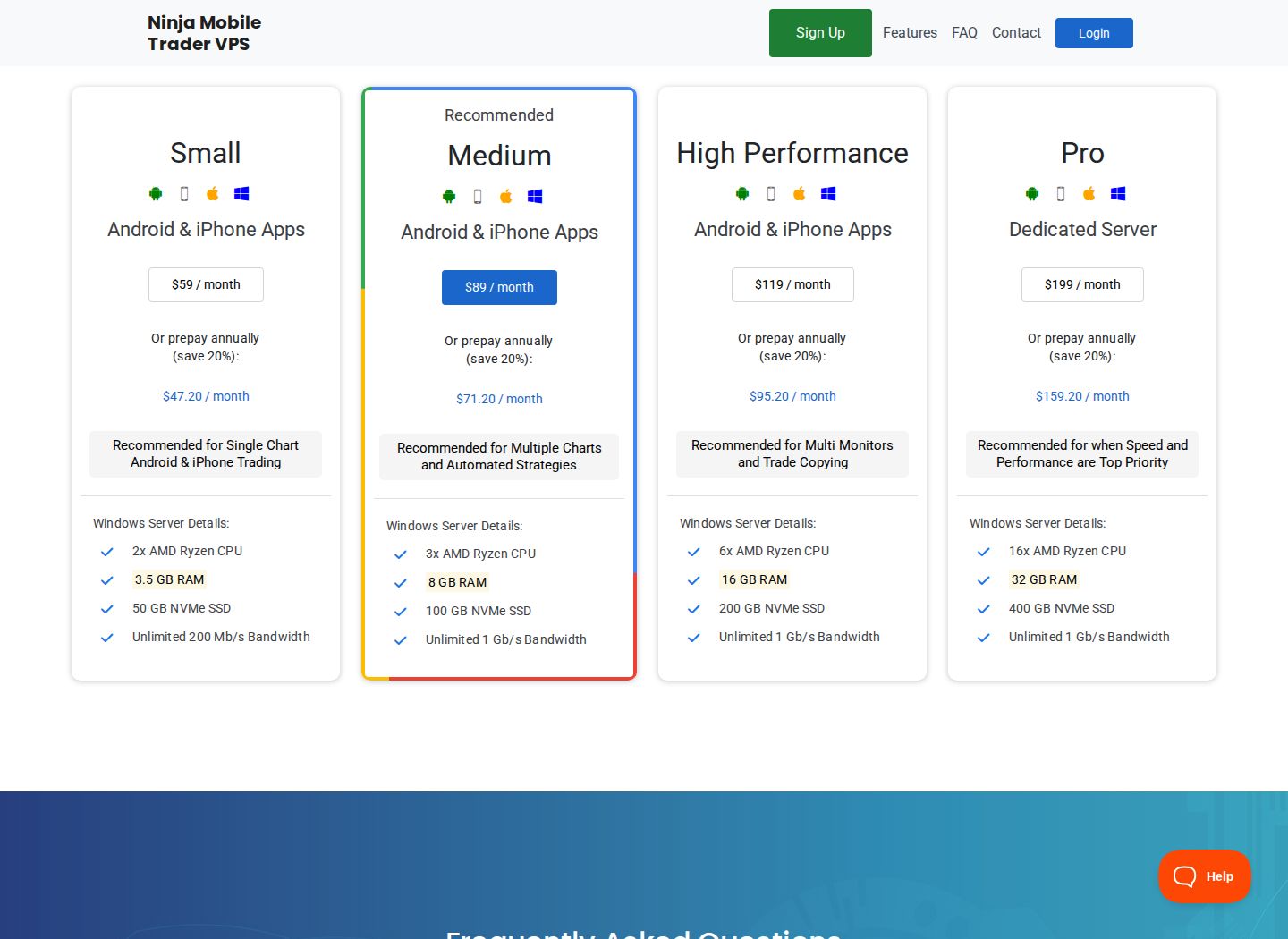Image resolution: width=1288 pixels, height=939 pixels.
Task: Click the Dedicated Server subtitle
Action: click(x=1082, y=230)
